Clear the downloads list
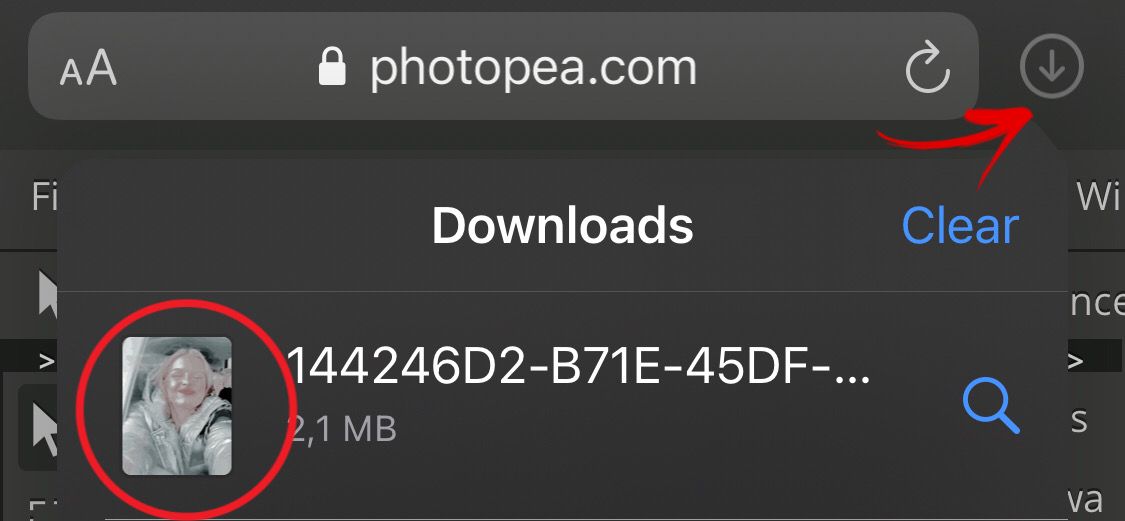The width and height of the screenshot is (1125, 521). [x=960, y=226]
